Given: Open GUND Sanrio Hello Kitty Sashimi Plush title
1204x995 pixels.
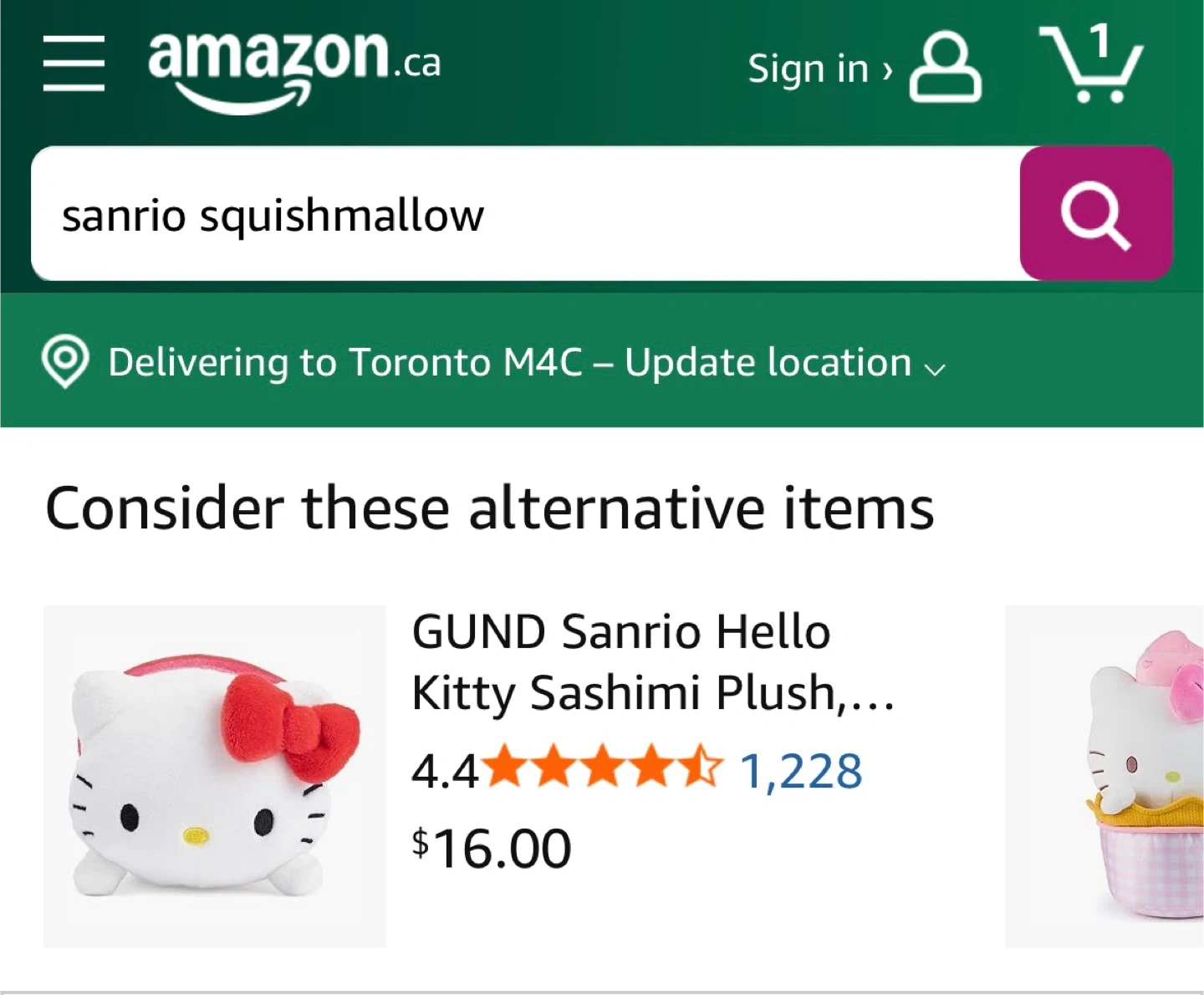Looking at the screenshot, I should (x=653, y=661).
